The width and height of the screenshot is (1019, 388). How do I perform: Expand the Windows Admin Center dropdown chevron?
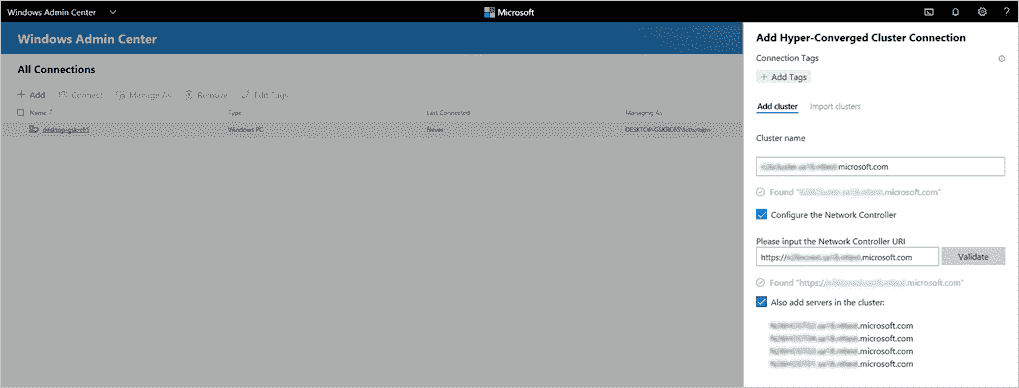[113, 12]
